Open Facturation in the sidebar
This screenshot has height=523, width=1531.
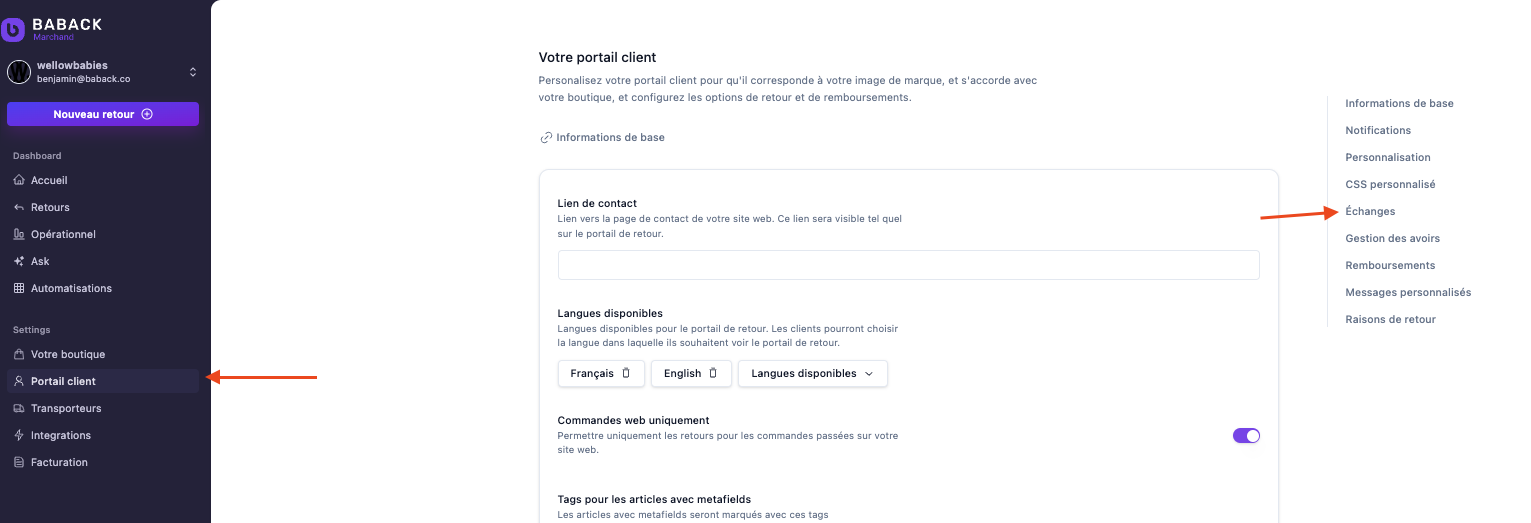coord(59,463)
